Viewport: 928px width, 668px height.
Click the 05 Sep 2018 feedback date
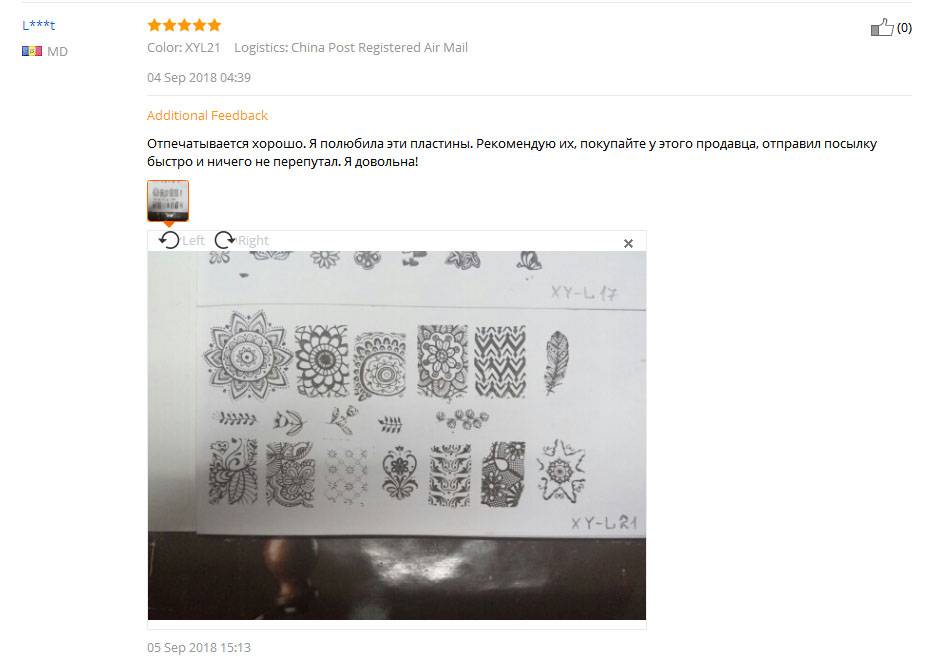coord(199,647)
